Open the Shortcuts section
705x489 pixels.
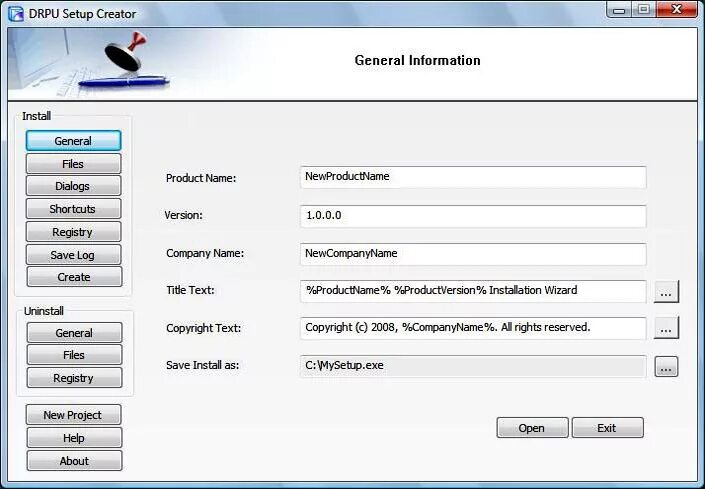pos(73,209)
